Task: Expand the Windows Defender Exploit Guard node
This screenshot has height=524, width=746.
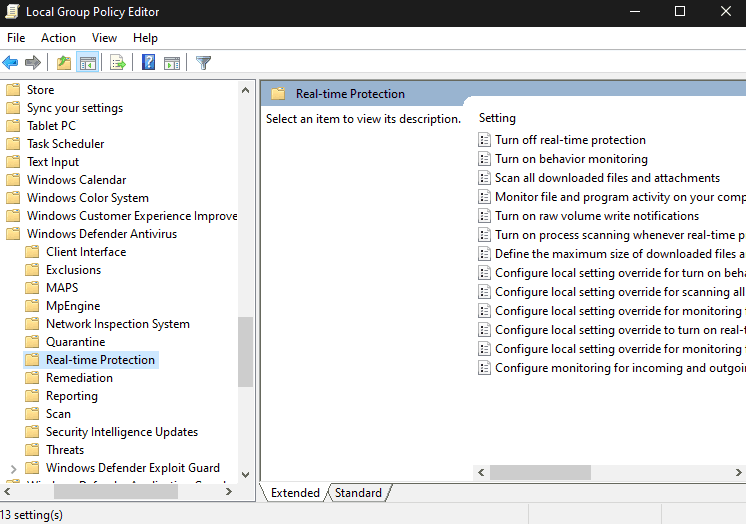Action: 13,468
